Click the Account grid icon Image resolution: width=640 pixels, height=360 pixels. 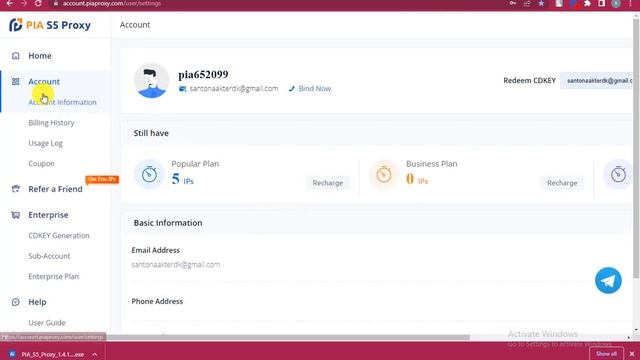(16, 82)
